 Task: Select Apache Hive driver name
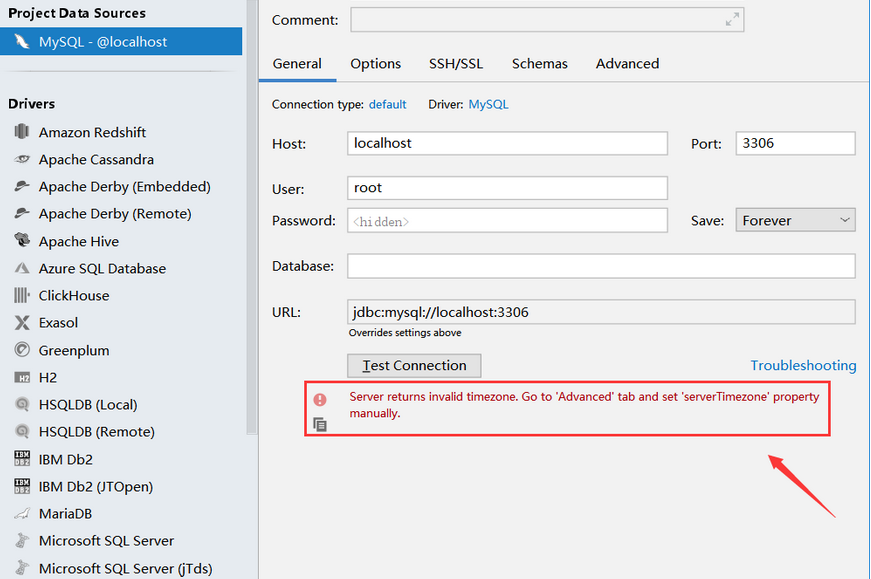coord(79,241)
